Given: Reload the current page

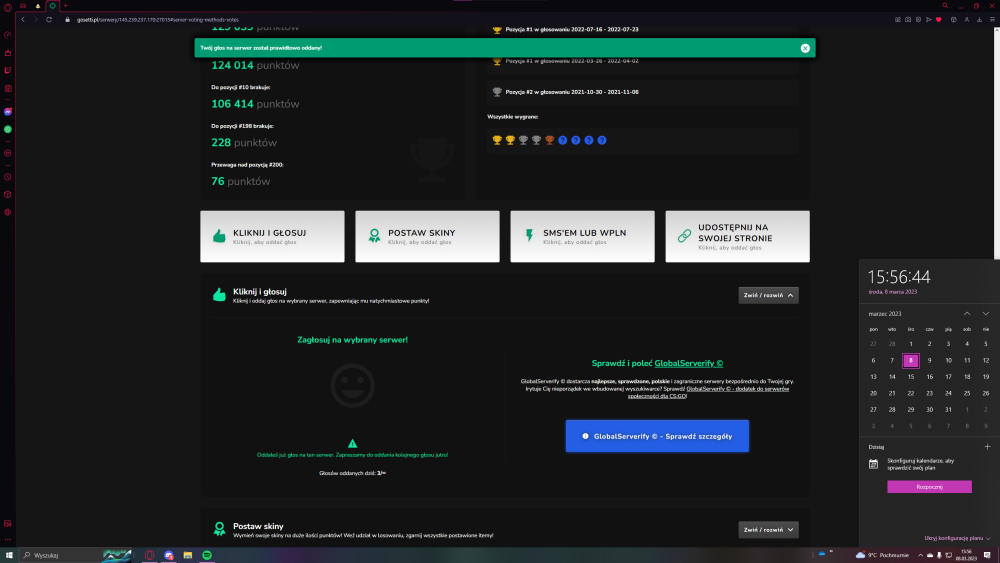Looking at the screenshot, I should [x=48, y=20].
